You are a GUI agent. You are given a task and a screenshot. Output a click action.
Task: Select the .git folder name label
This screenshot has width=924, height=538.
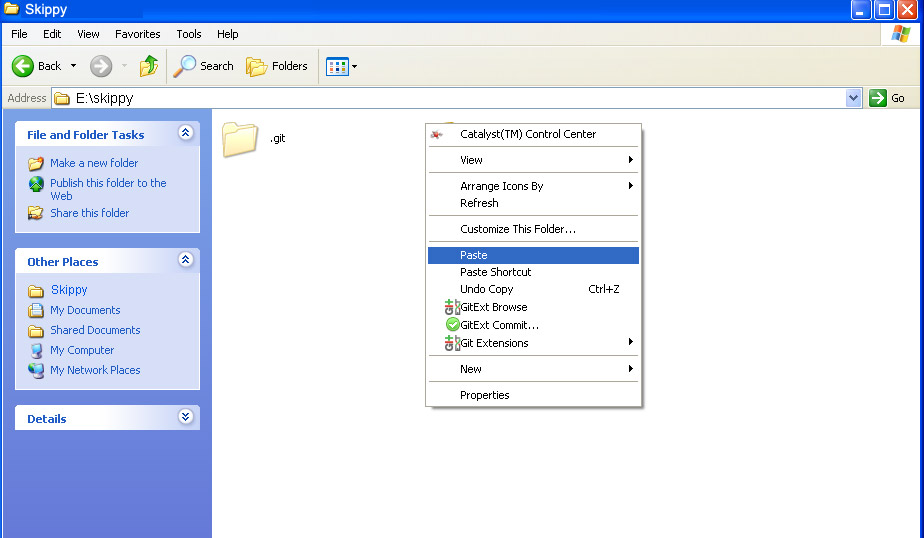[x=278, y=138]
